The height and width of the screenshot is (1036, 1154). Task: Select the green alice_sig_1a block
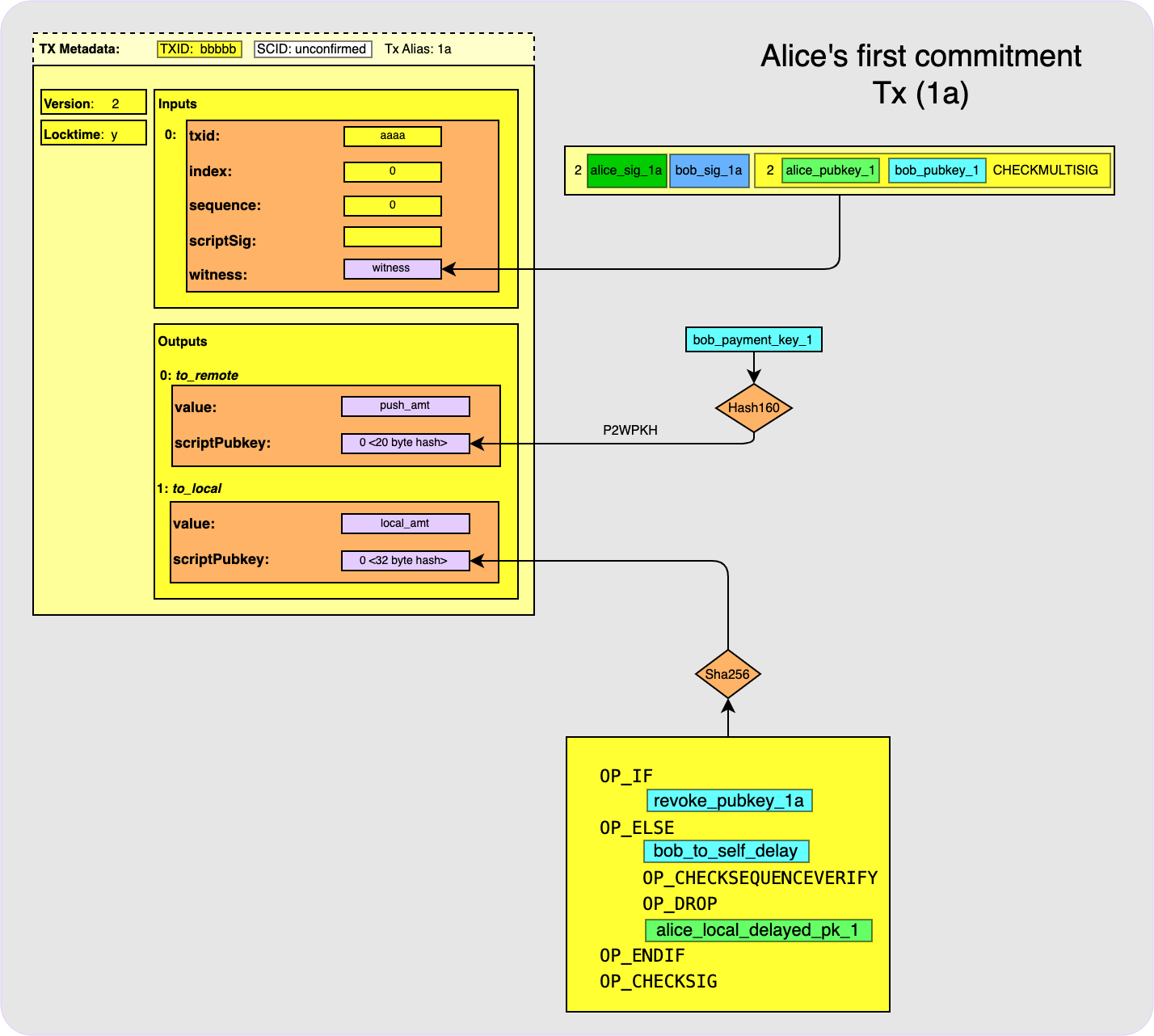[x=627, y=171]
